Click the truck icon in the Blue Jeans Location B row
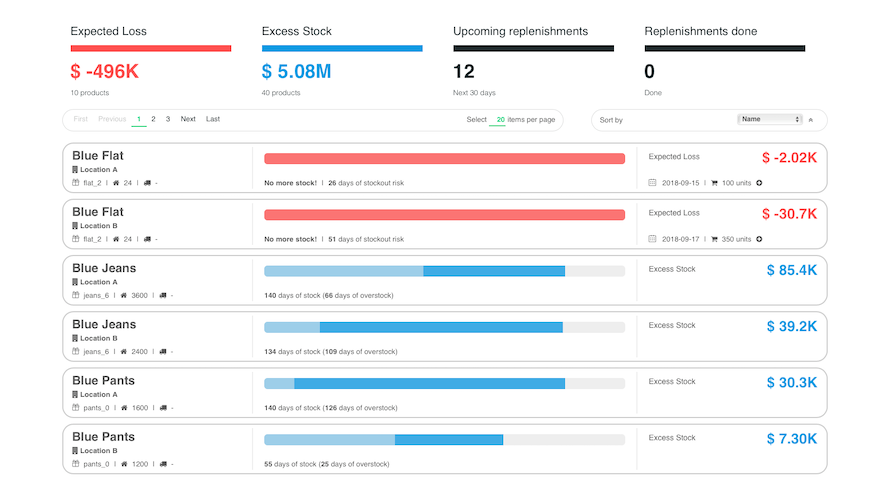 pyautogui.click(x=163, y=351)
